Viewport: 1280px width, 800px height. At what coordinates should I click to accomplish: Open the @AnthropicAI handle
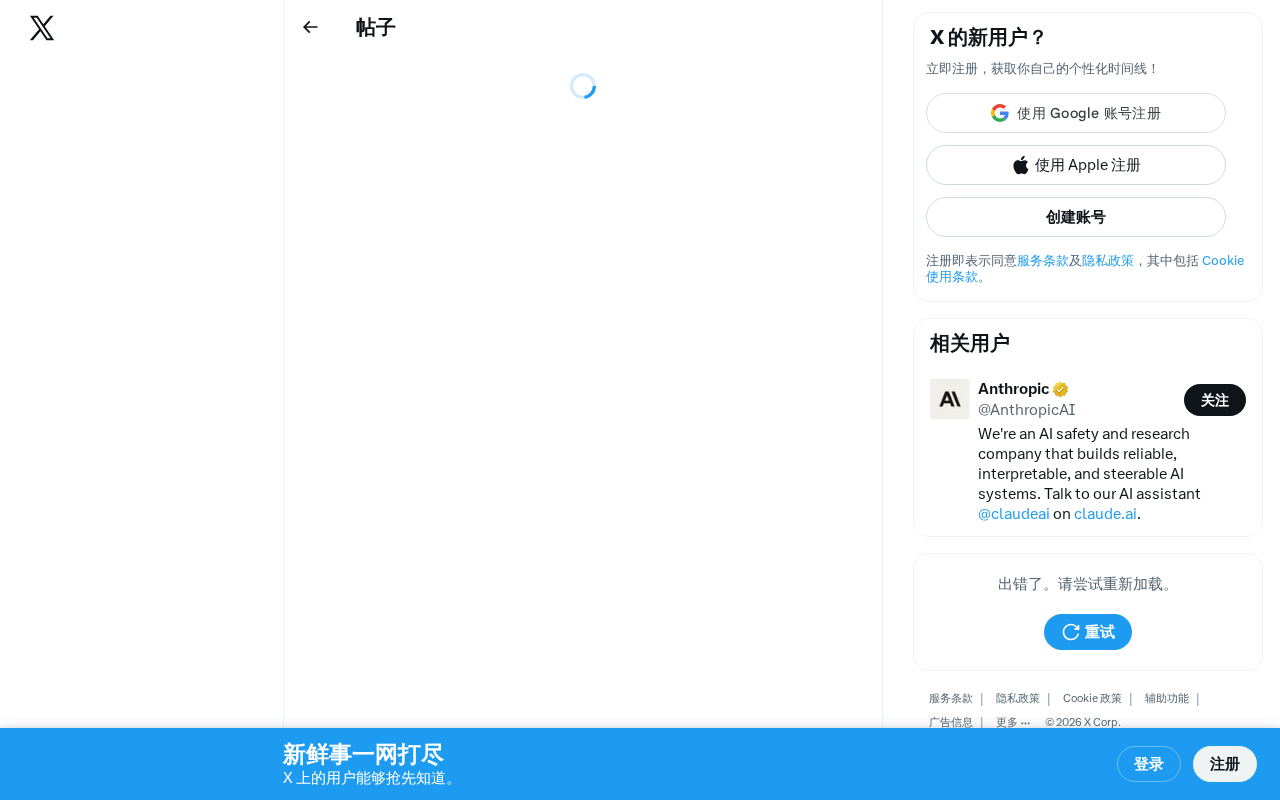pos(1027,409)
